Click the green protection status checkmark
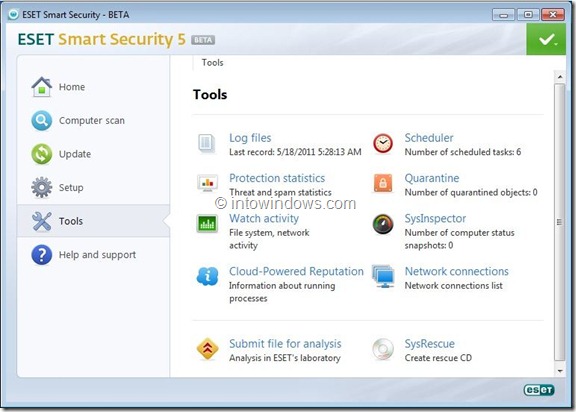This screenshot has height=412, width=576. point(546,39)
